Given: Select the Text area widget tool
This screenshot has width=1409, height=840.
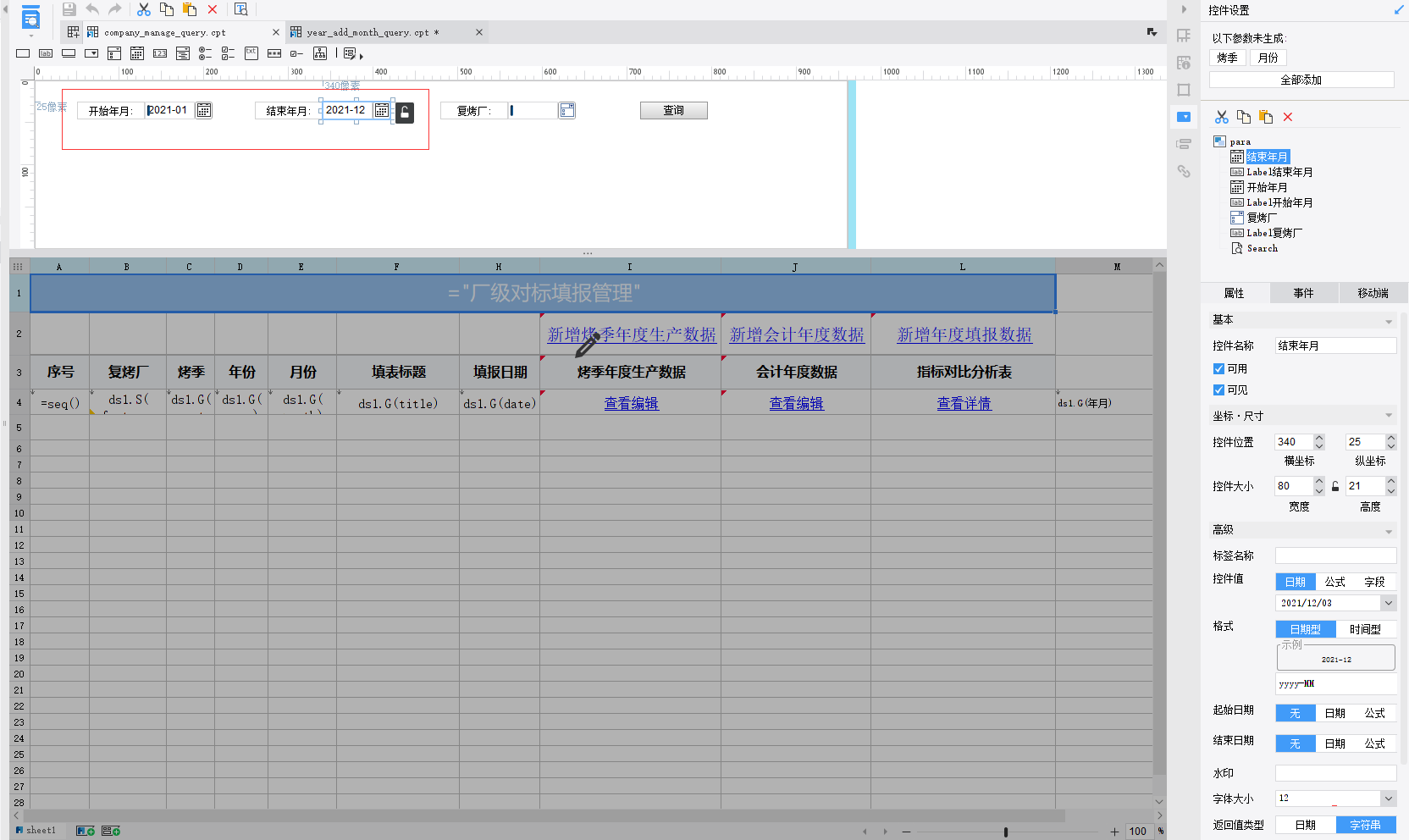Looking at the screenshot, I should click(251, 53).
